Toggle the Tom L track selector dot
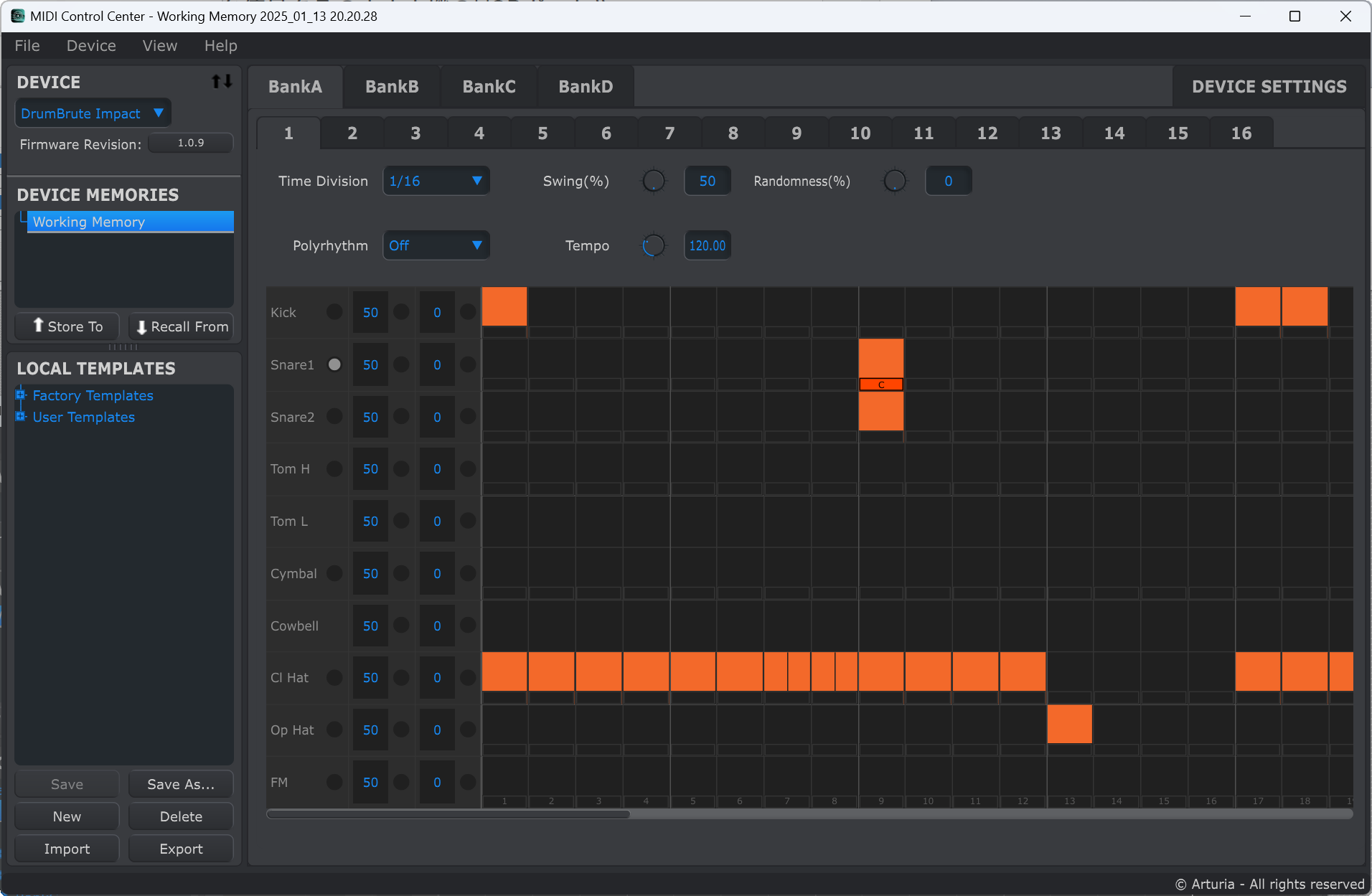Screen dimensions: 1372x896 coord(334,521)
